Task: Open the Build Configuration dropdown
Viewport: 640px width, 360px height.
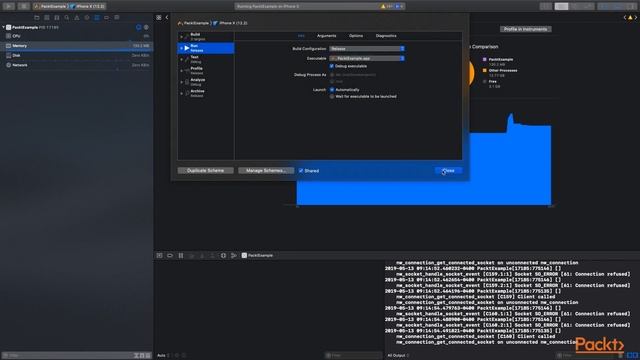Action: coord(367,49)
